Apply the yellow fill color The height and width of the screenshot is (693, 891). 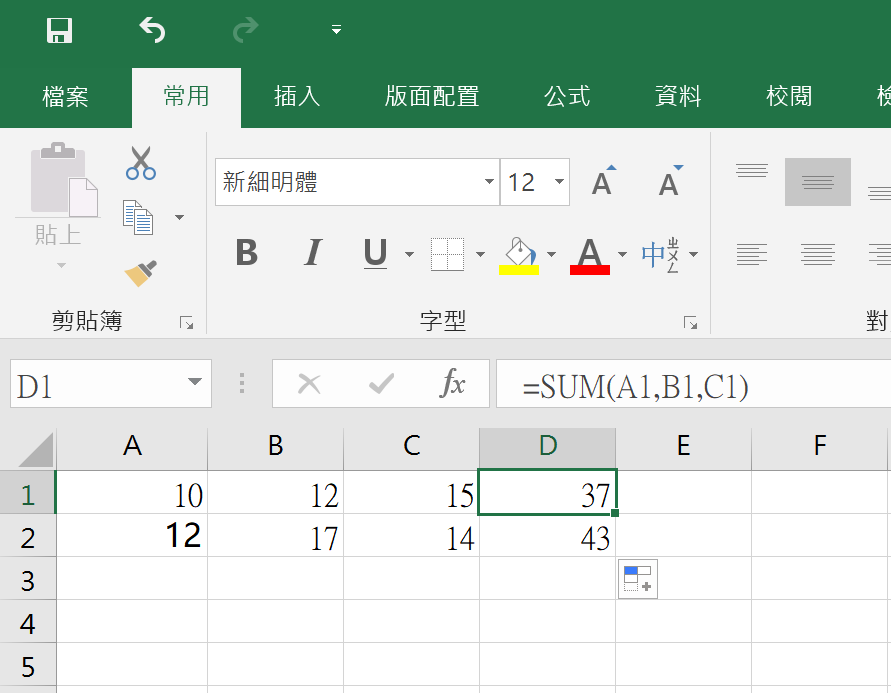519,254
